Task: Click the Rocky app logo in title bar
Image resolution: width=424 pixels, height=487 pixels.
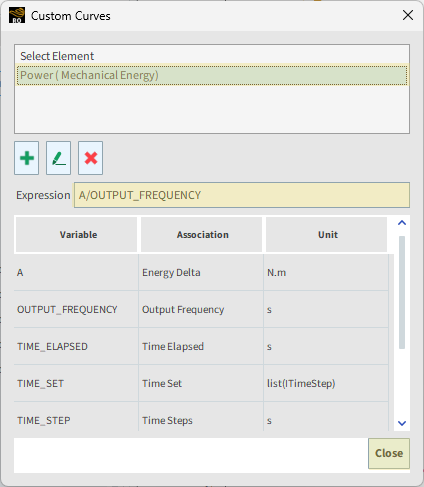Action: point(17,16)
